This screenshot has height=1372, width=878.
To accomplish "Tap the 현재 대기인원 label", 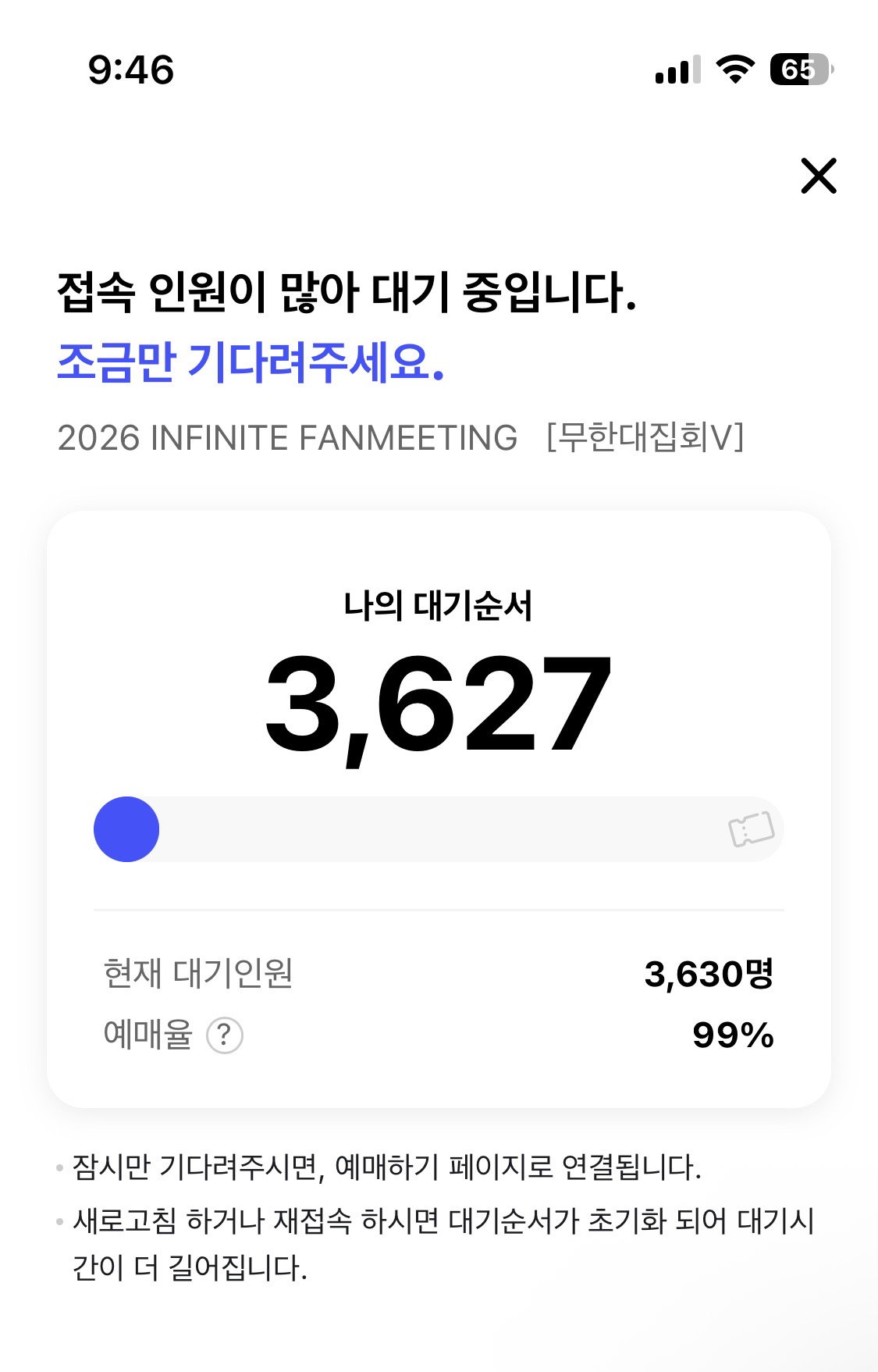I will coord(198,974).
